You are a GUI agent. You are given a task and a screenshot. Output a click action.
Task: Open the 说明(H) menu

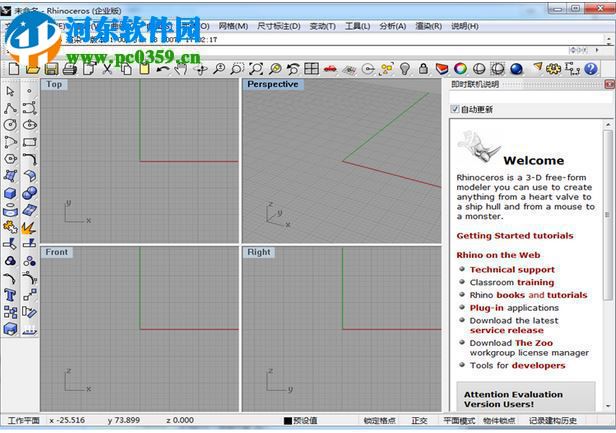pos(465,26)
